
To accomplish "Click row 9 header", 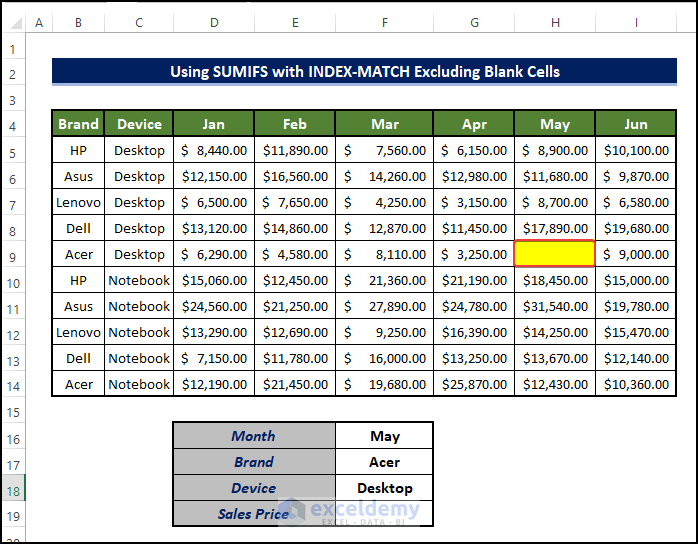I will click(13, 255).
